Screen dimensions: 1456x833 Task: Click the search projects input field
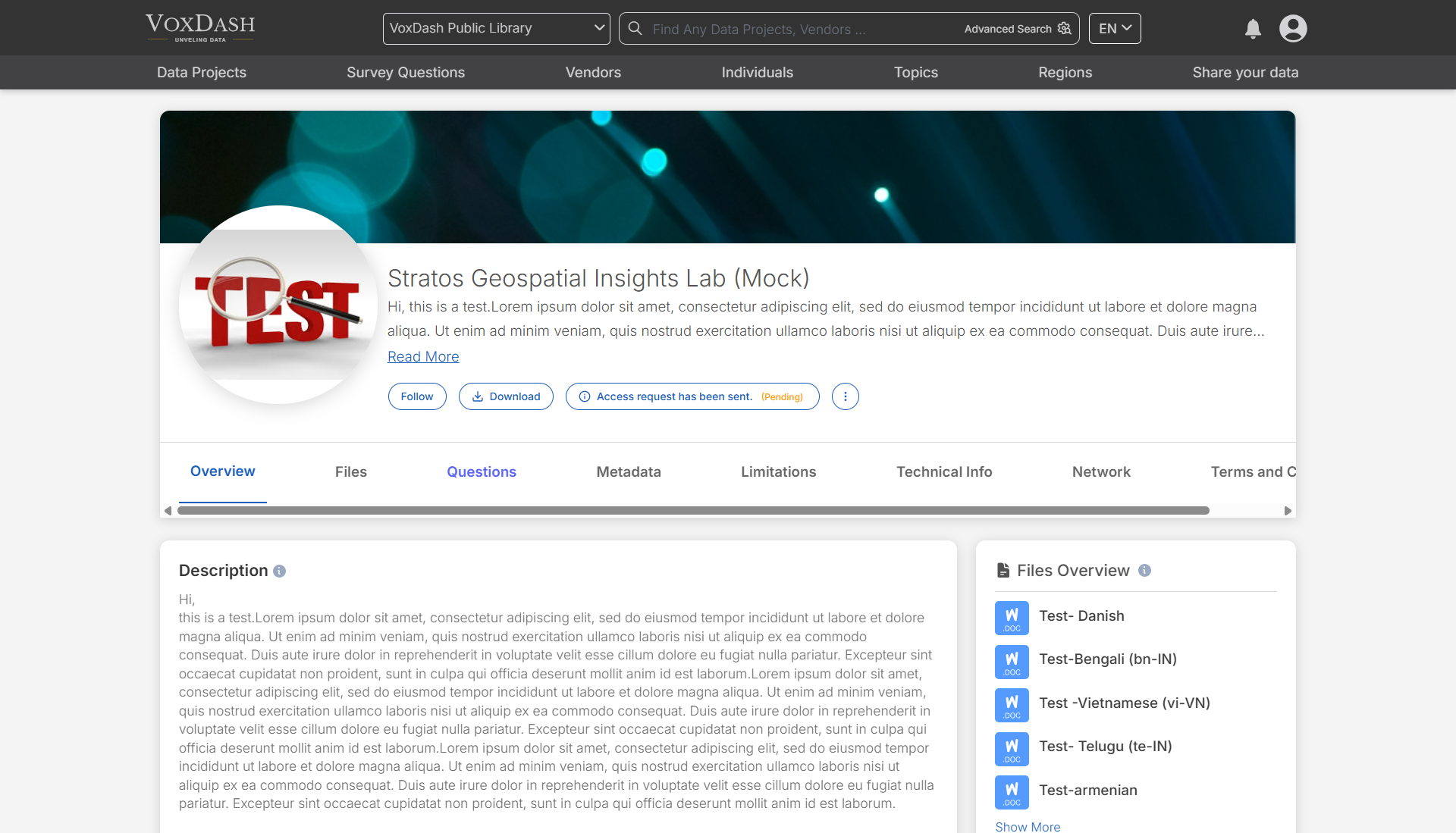796,29
